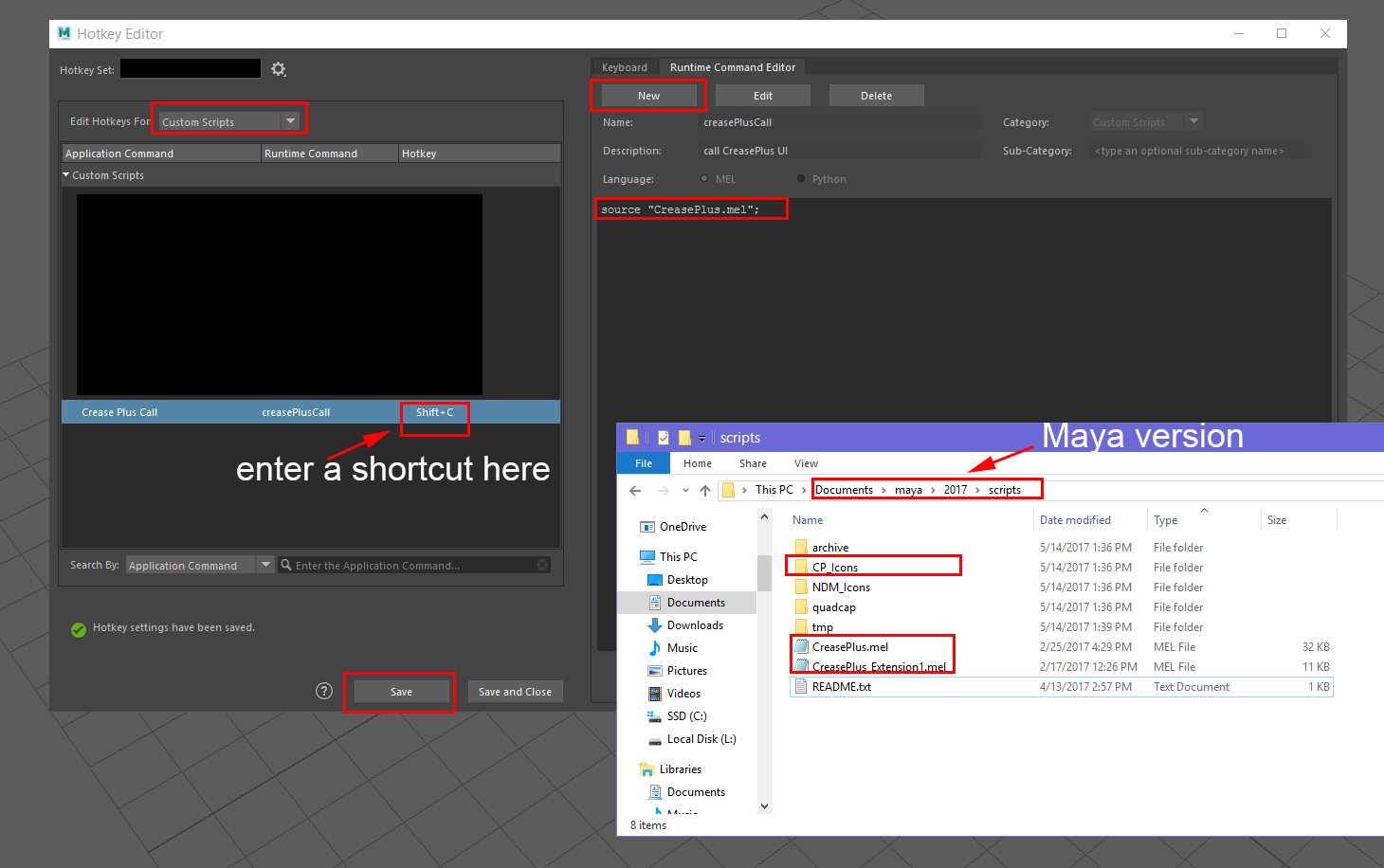Click the Pictures icon in sidebar
Viewport: 1384px width, 868px height.
[x=655, y=671]
